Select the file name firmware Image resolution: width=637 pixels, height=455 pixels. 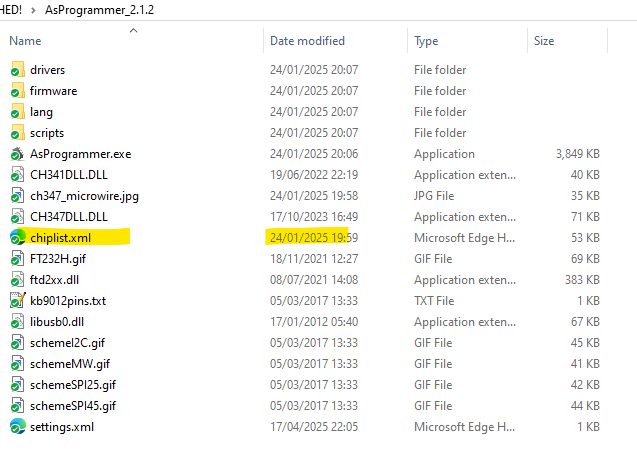tap(54, 91)
